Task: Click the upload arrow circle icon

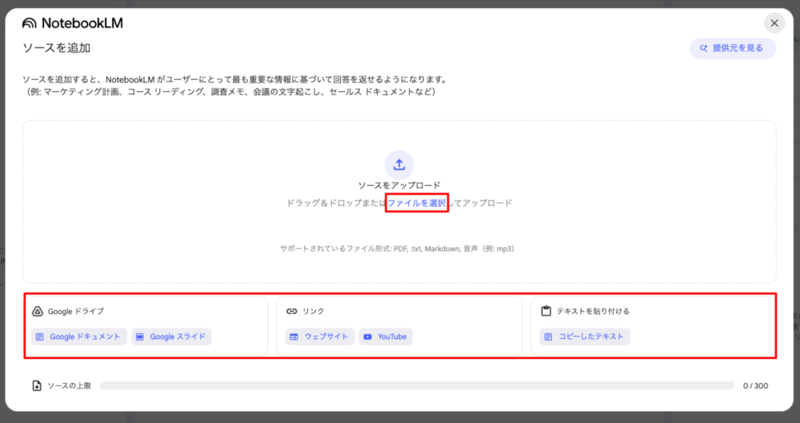Action: 399,164
